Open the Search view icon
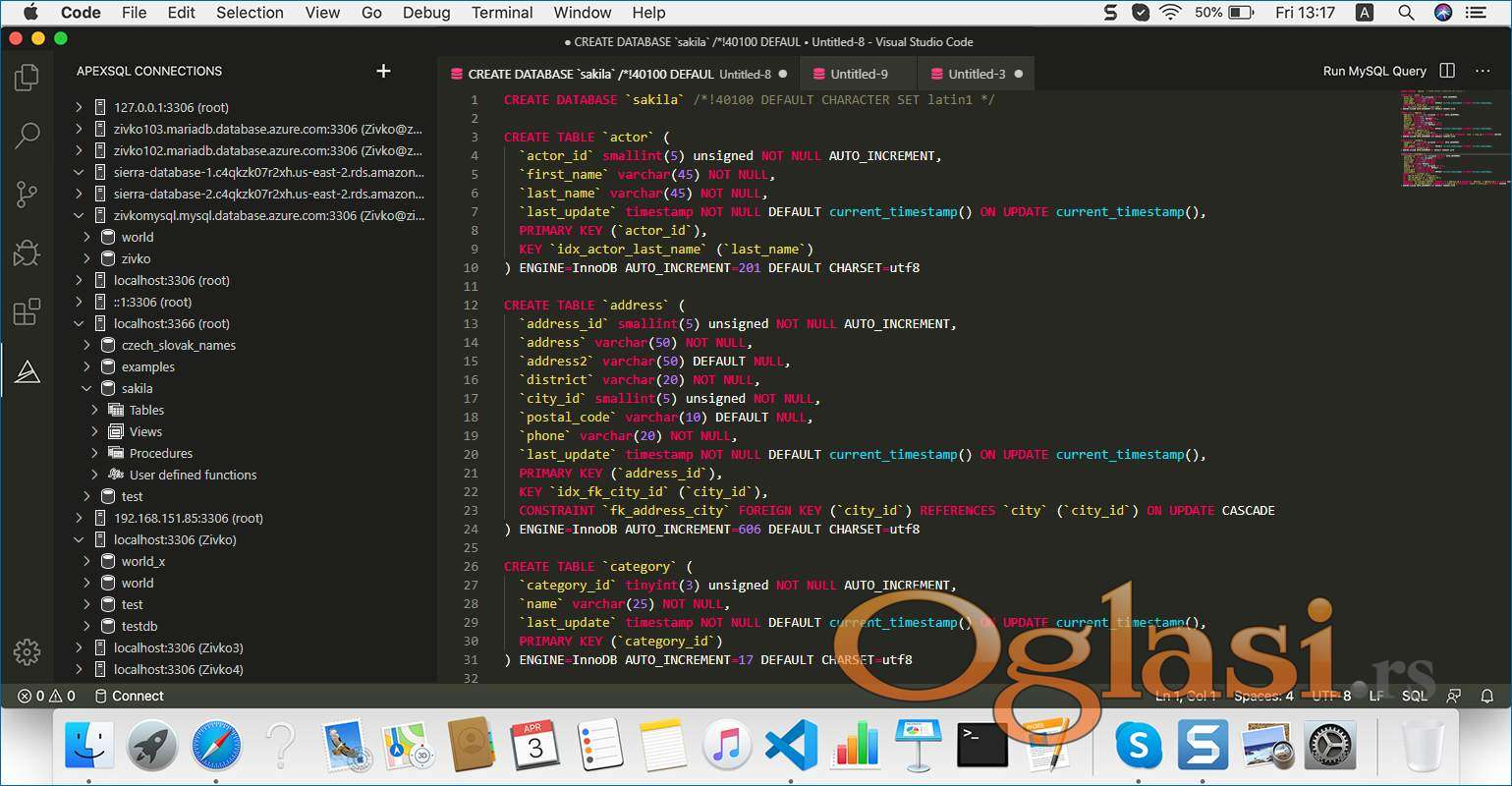Viewport: 1512px width, 786px height. pos(27,136)
